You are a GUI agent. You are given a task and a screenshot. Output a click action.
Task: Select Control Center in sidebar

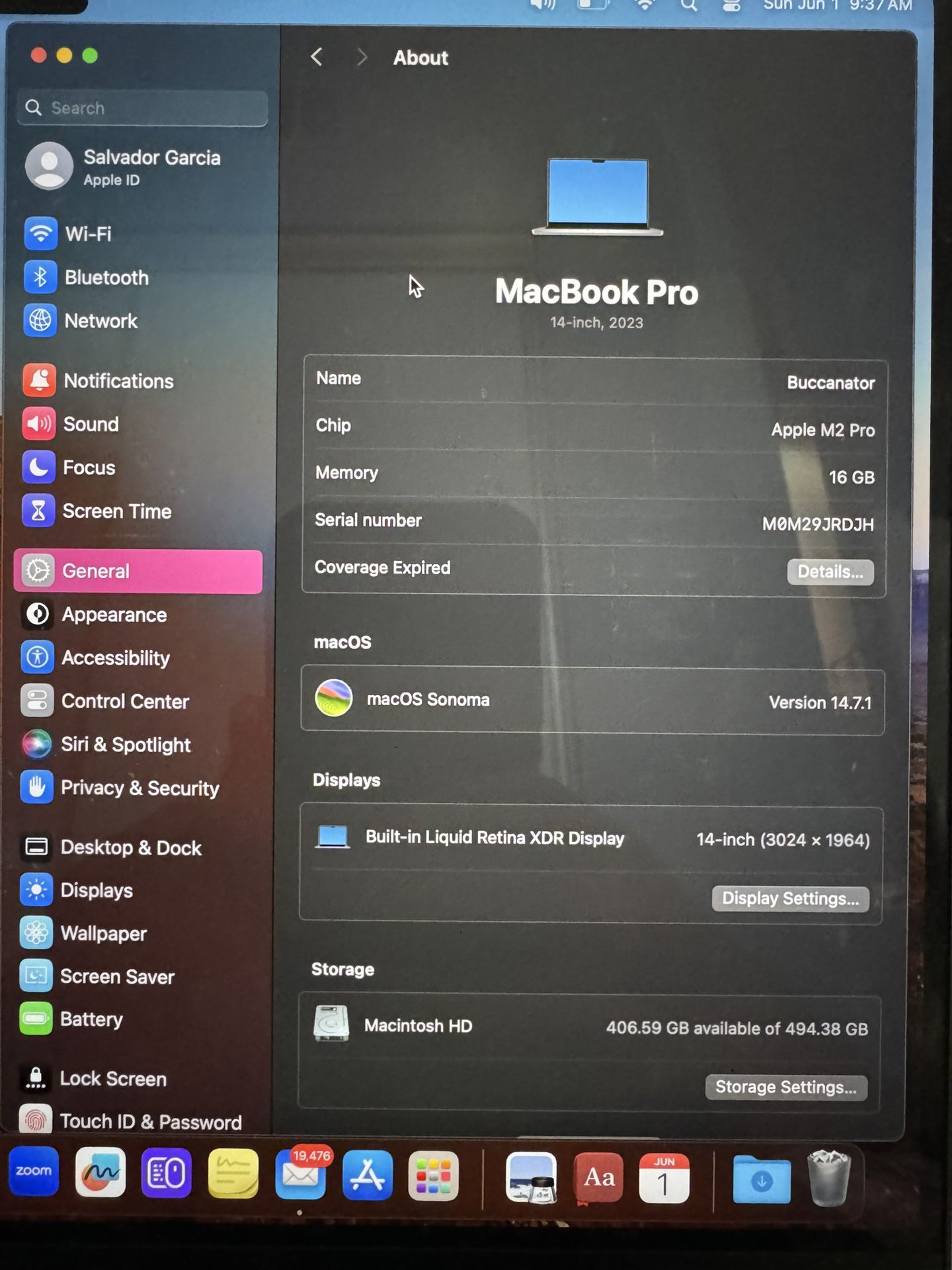tap(125, 701)
